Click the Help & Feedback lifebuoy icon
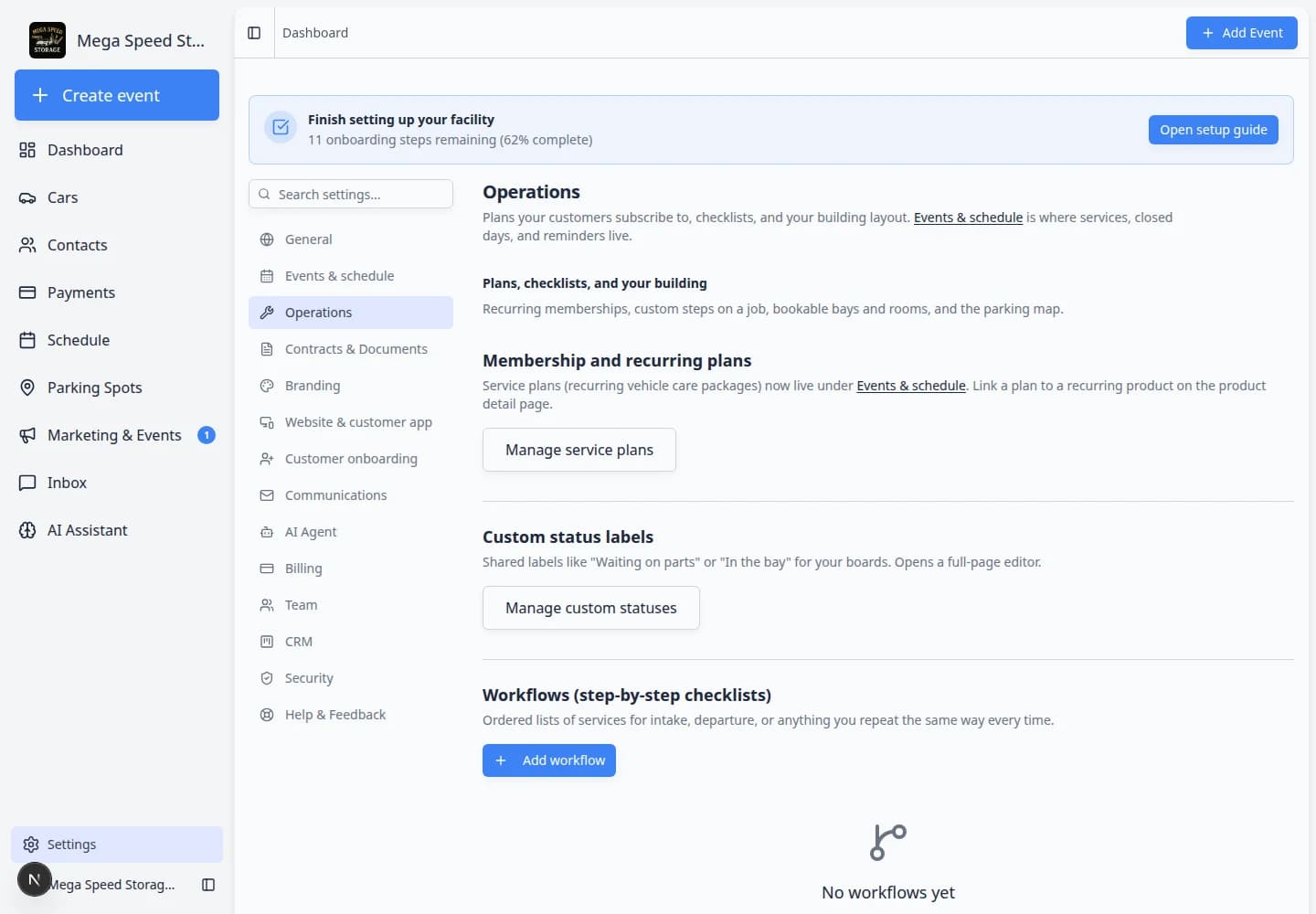This screenshot has height=914, width=1316. click(267, 715)
